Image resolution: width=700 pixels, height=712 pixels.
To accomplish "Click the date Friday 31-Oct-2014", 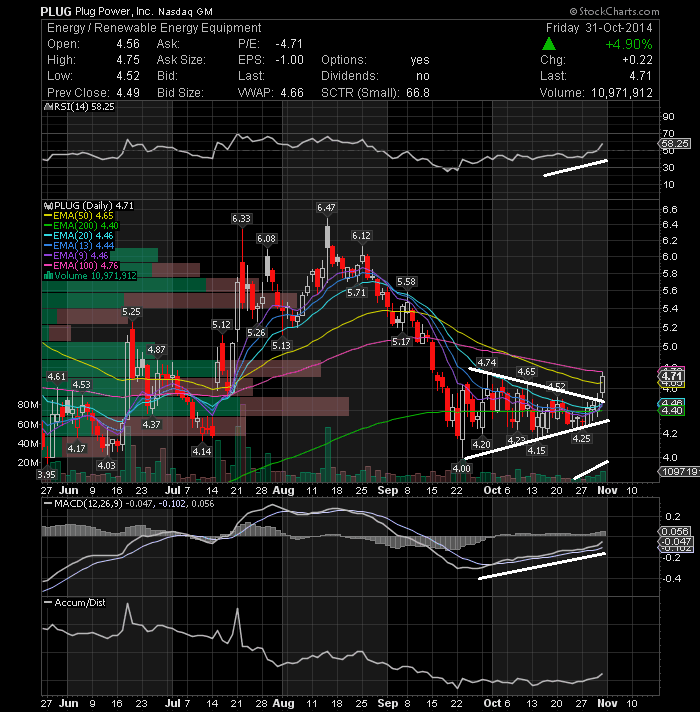I will pos(599,28).
